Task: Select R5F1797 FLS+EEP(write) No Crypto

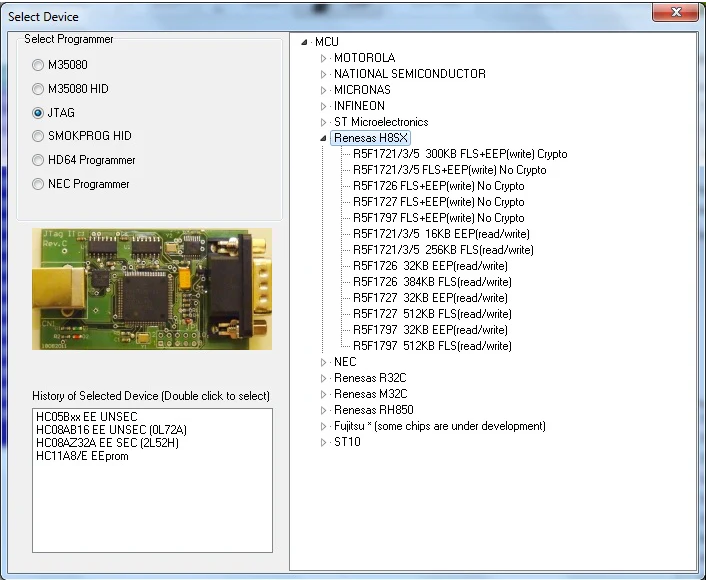Action: tap(439, 218)
